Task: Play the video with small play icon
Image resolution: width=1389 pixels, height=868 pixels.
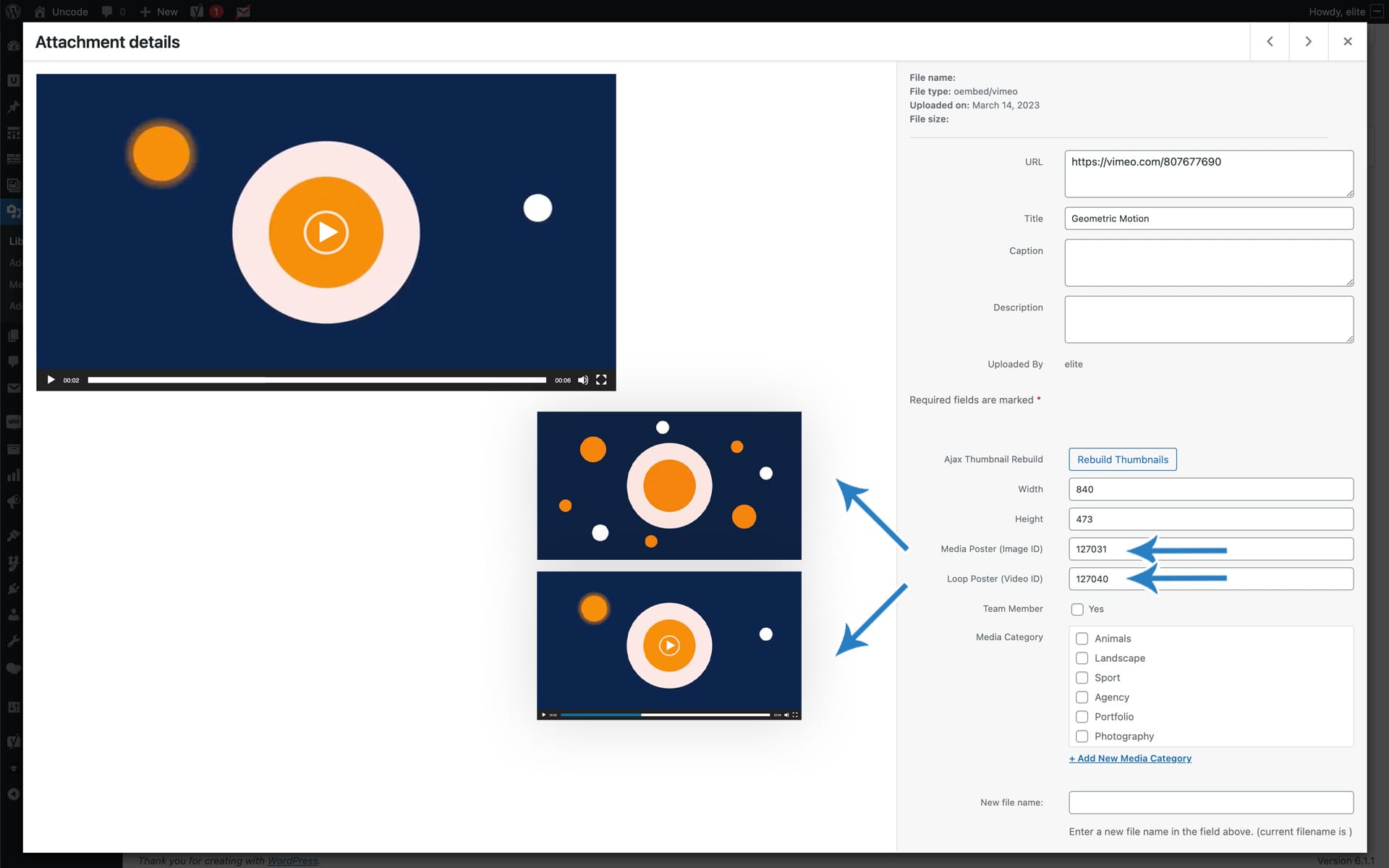Action: pos(51,380)
